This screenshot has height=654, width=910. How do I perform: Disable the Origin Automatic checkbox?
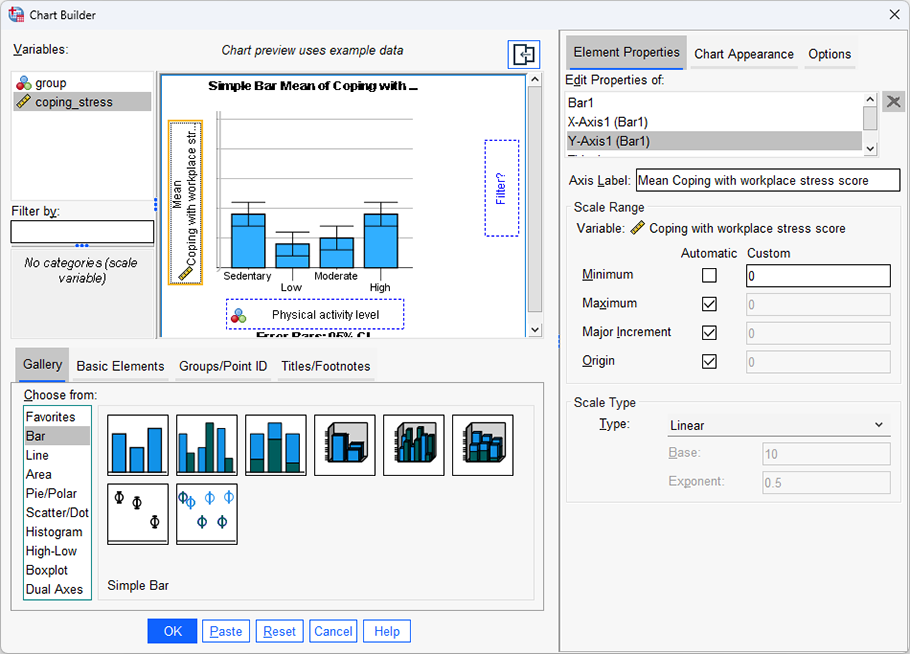click(x=709, y=362)
